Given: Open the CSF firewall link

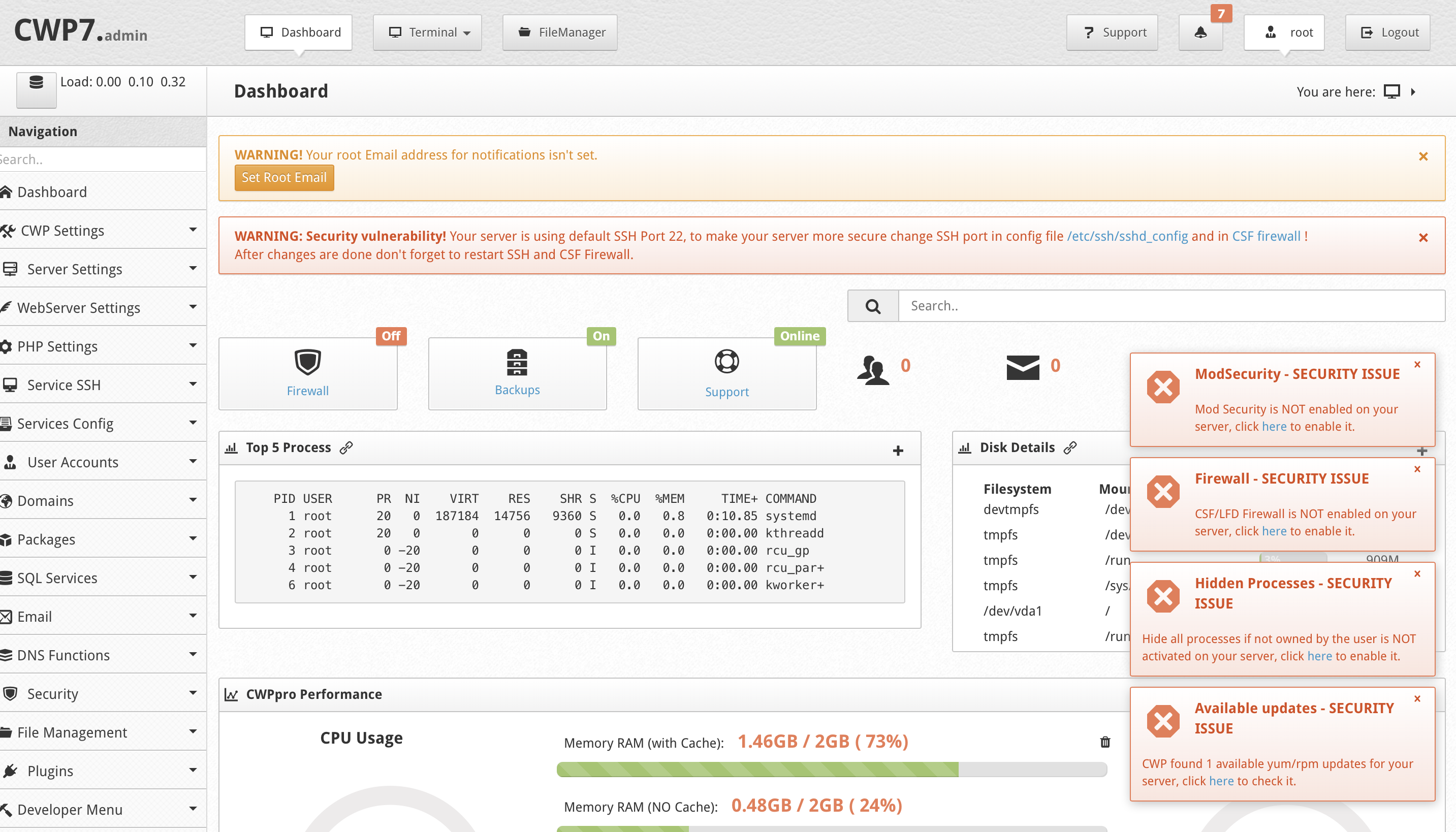Looking at the screenshot, I should [x=1267, y=236].
